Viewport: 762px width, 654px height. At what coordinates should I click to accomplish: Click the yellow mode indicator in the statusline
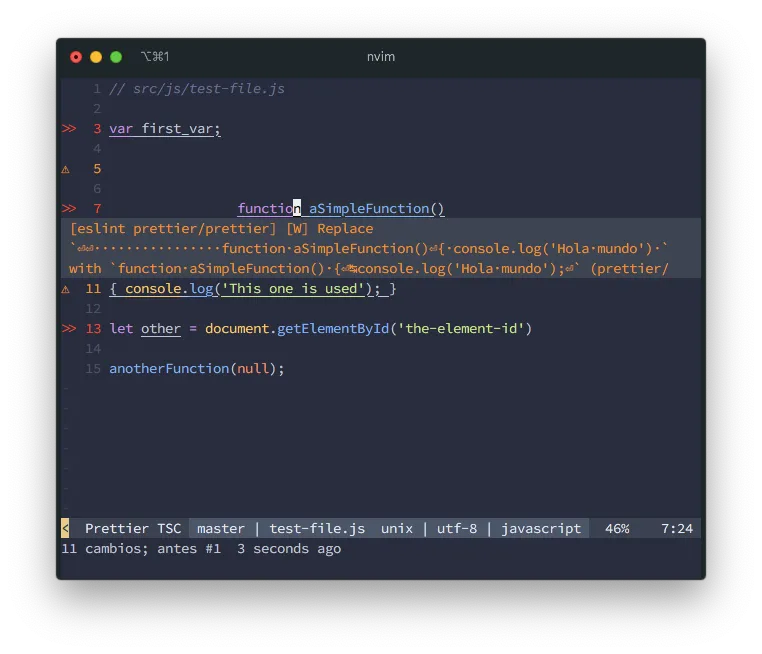[65, 528]
